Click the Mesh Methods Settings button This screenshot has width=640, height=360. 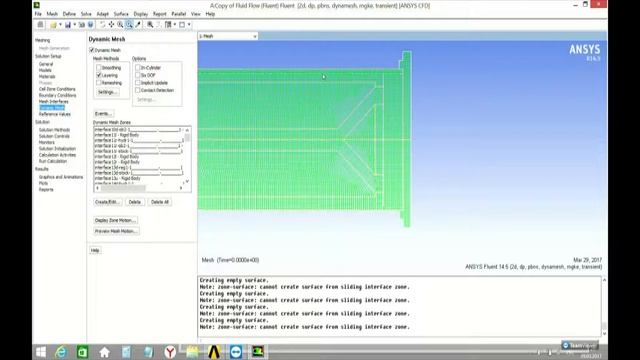pos(107,92)
